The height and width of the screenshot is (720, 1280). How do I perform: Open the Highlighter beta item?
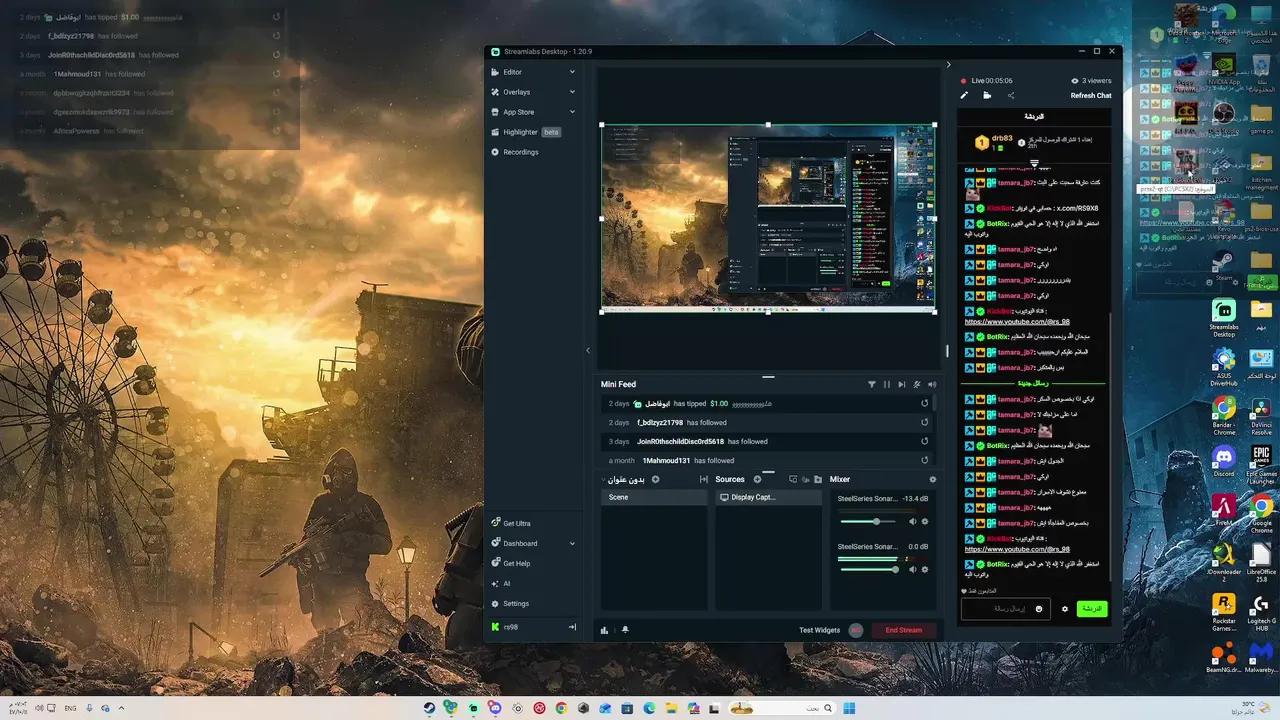525,132
